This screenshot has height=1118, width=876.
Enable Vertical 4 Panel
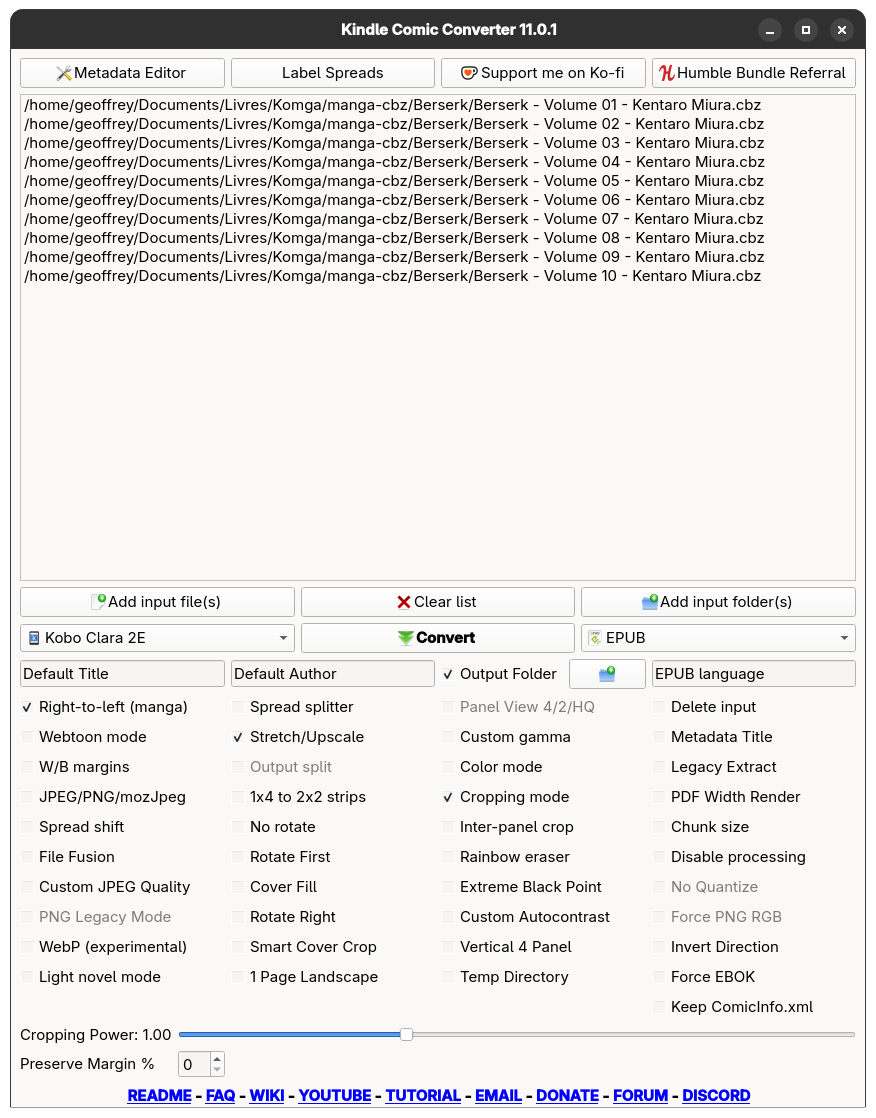pyautogui.click(x=448, y=946)
